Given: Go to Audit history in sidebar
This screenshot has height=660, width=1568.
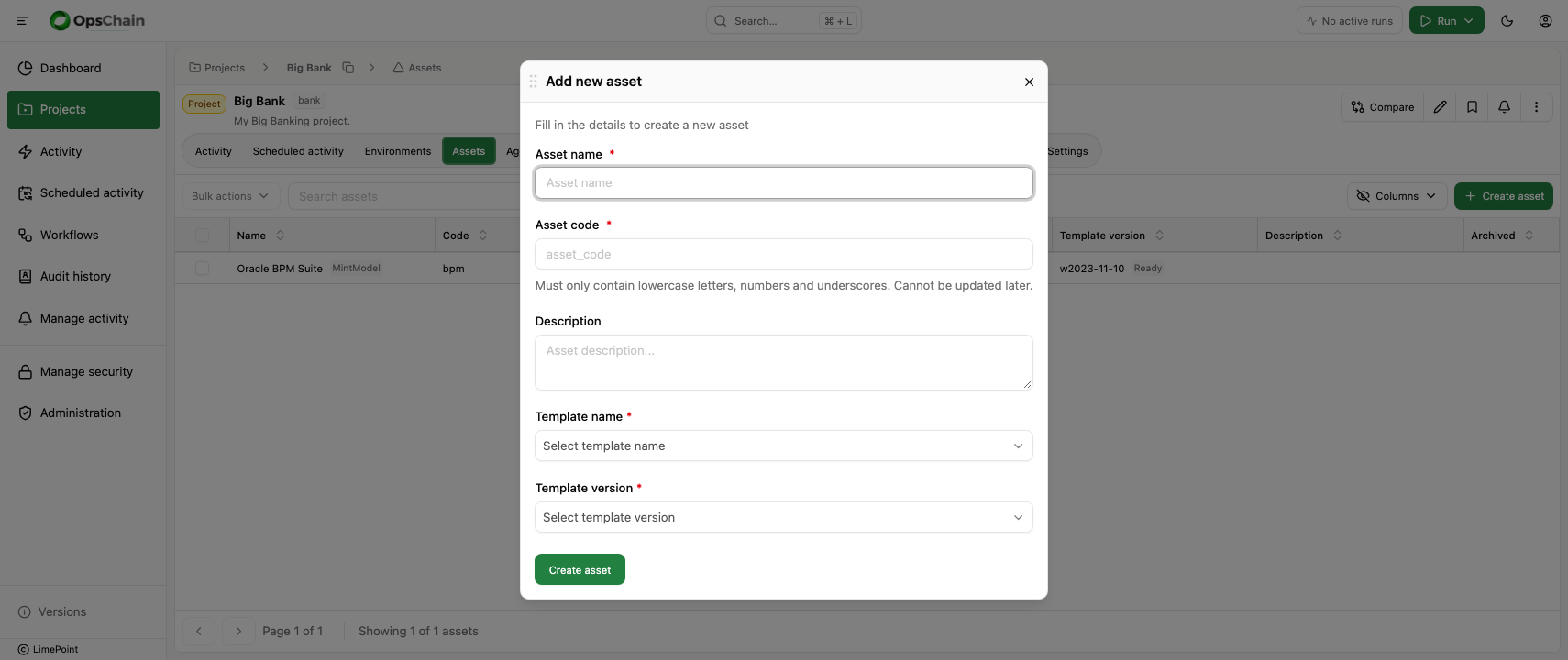Looking at the screenshot, I should pyautogui.click(x=83, y=276).
